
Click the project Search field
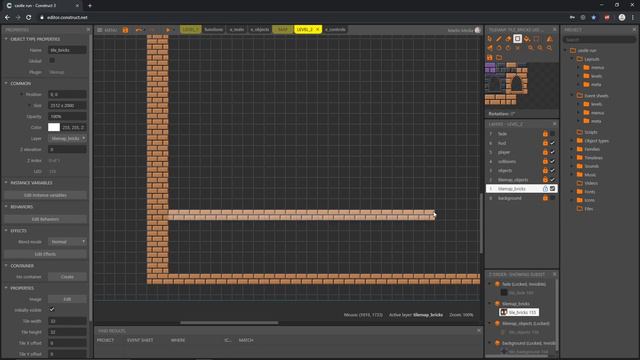click(599, 40)
